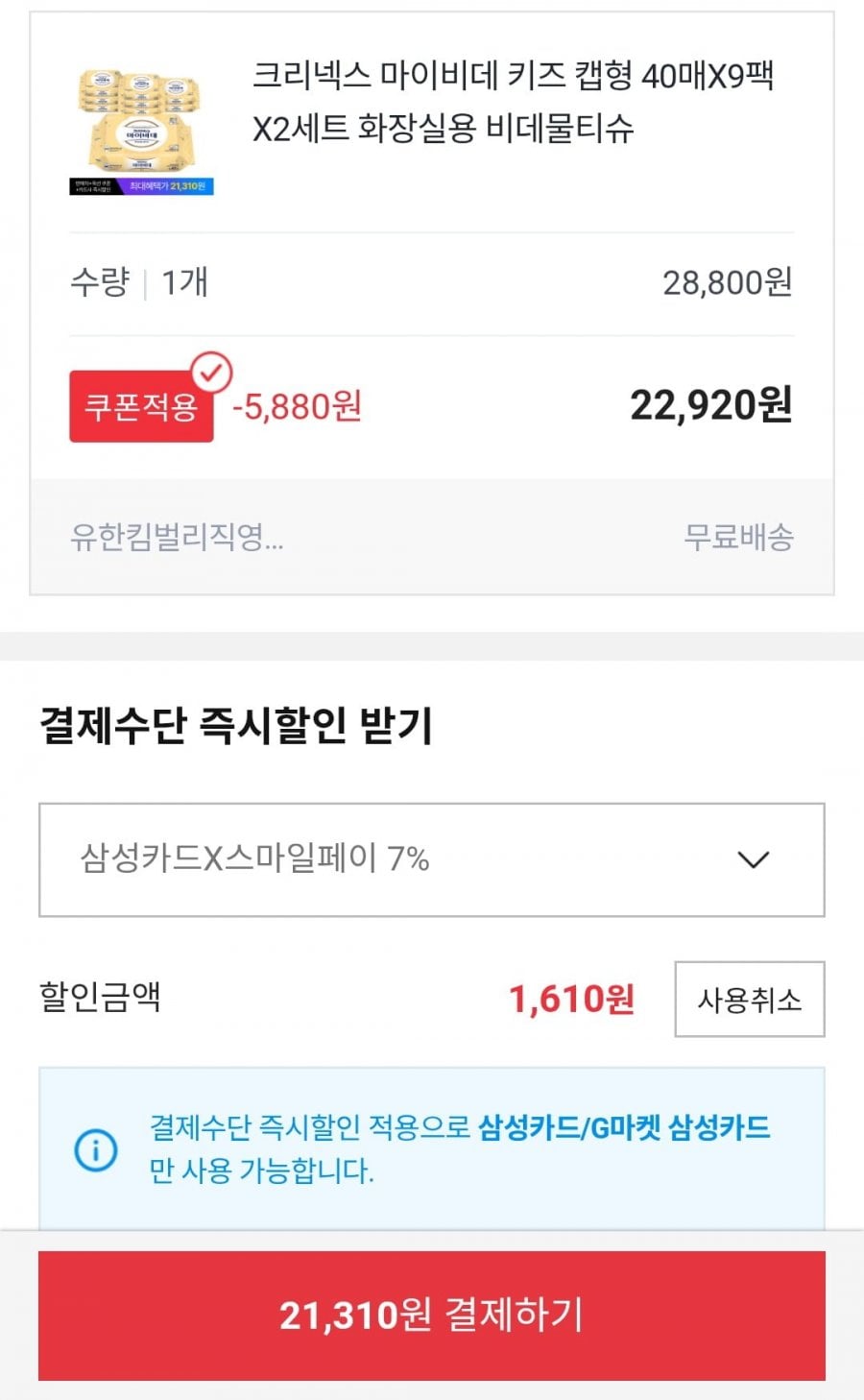This screenshot has height=1400, width=864.
Task: Click the 28,800원 original price
Action: pos(728,282)
